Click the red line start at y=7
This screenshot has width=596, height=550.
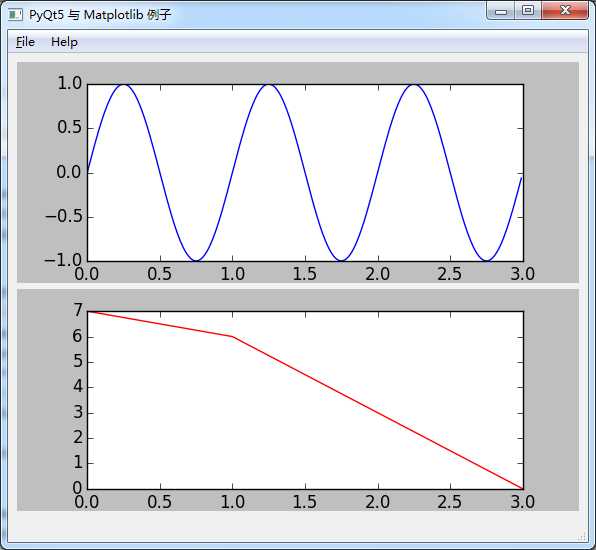pyautogui.click(x=88, y=312)
